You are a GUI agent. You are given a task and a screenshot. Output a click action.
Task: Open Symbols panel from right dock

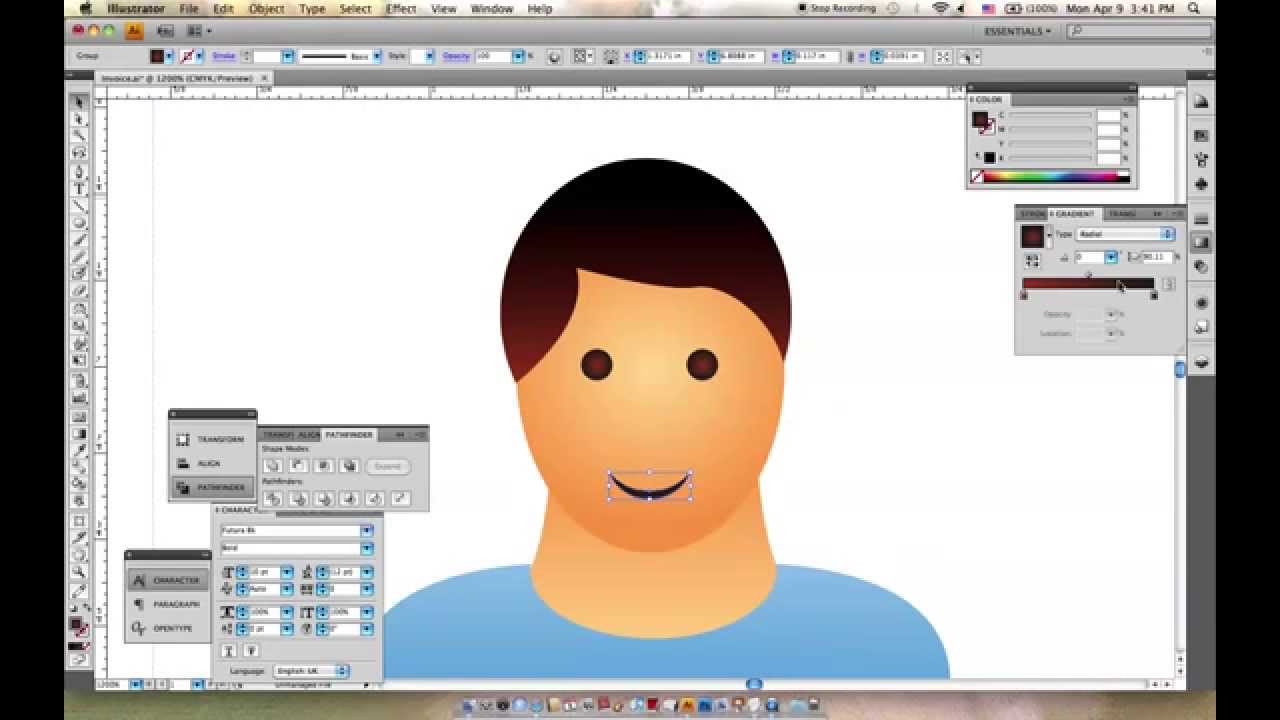(1201, 185)
